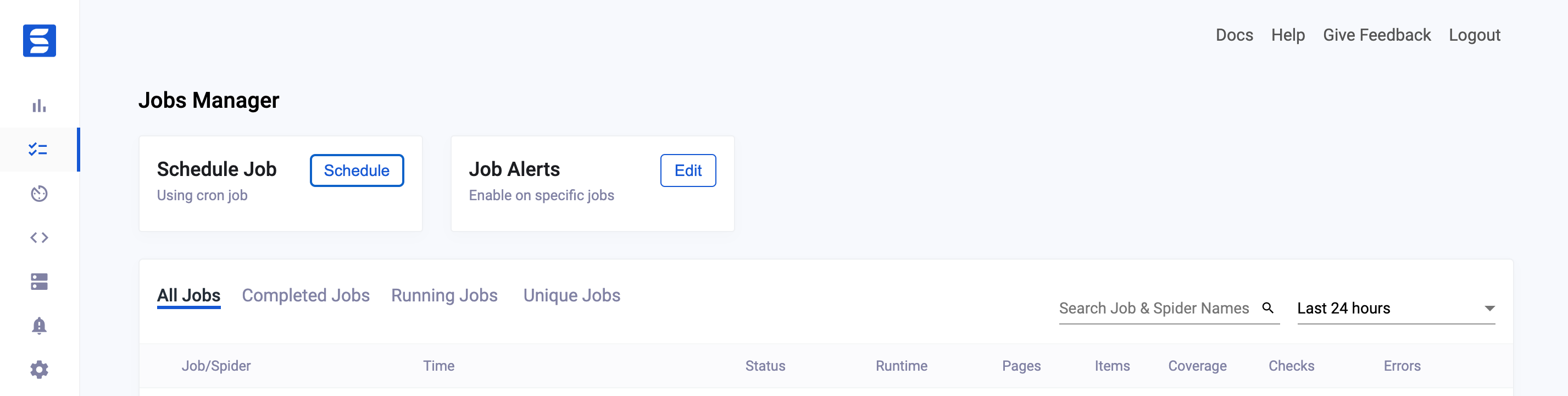Screen dimensions: 1568x396
Task: Select the statistics bar chart icon
Action: (x=39, y=106)
